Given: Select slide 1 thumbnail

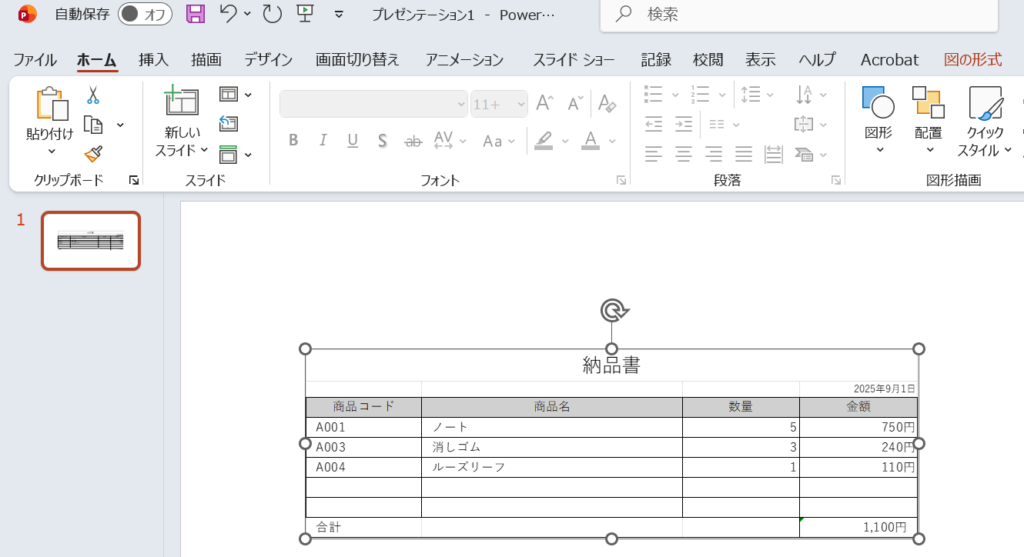Looking at the screenshot, I should pos(91,241).
